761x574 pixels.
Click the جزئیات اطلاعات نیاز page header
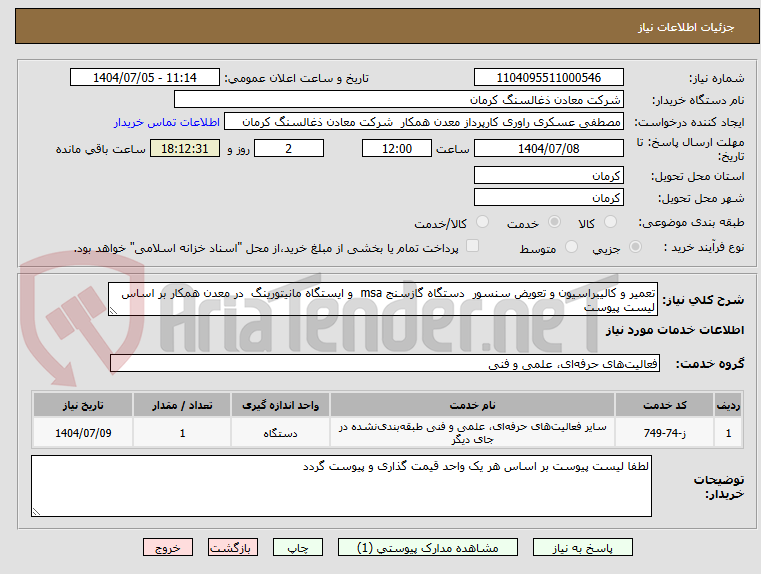point(685,27)
